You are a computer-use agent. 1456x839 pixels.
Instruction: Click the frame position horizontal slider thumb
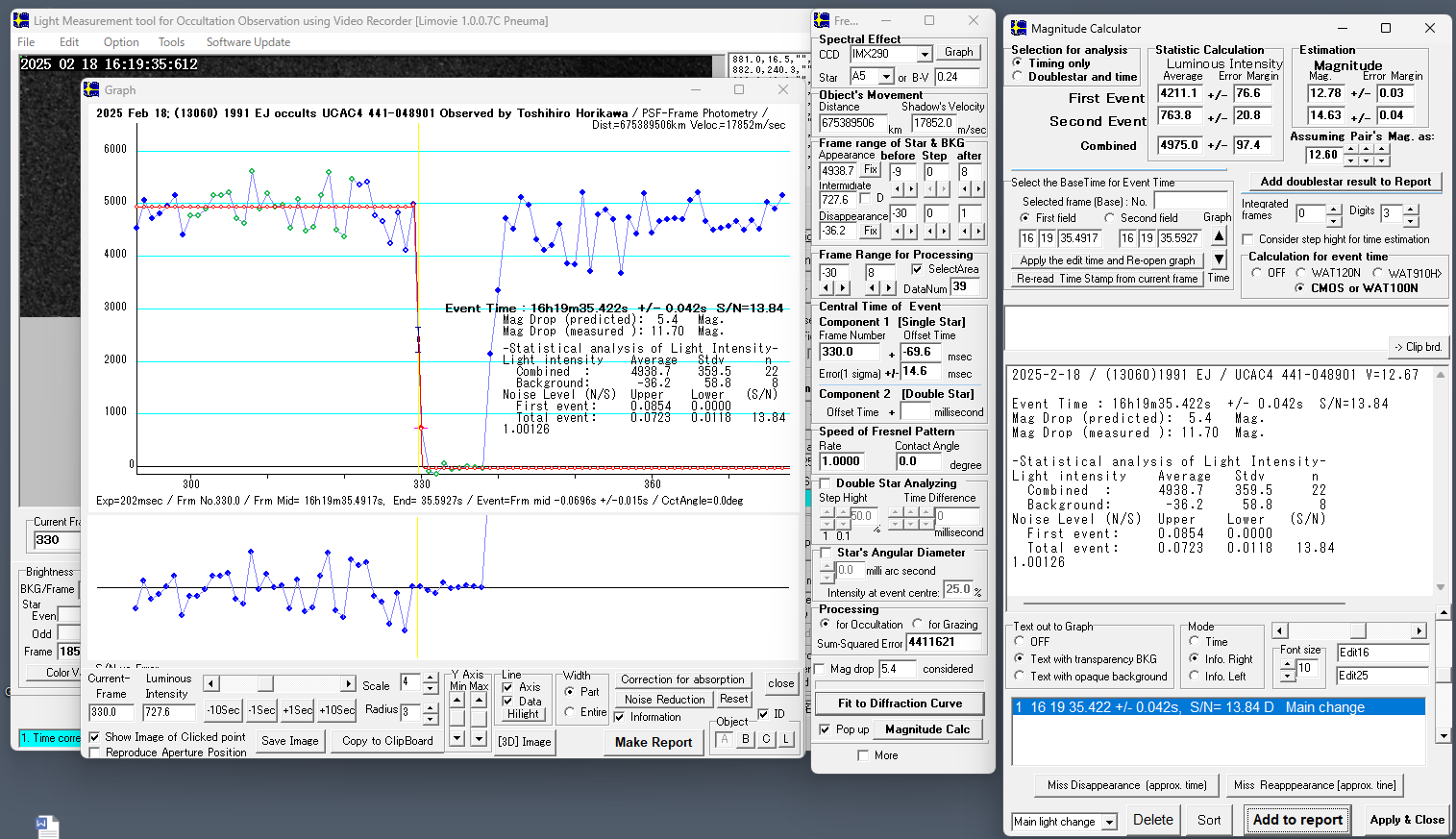[x=265, y=683]
